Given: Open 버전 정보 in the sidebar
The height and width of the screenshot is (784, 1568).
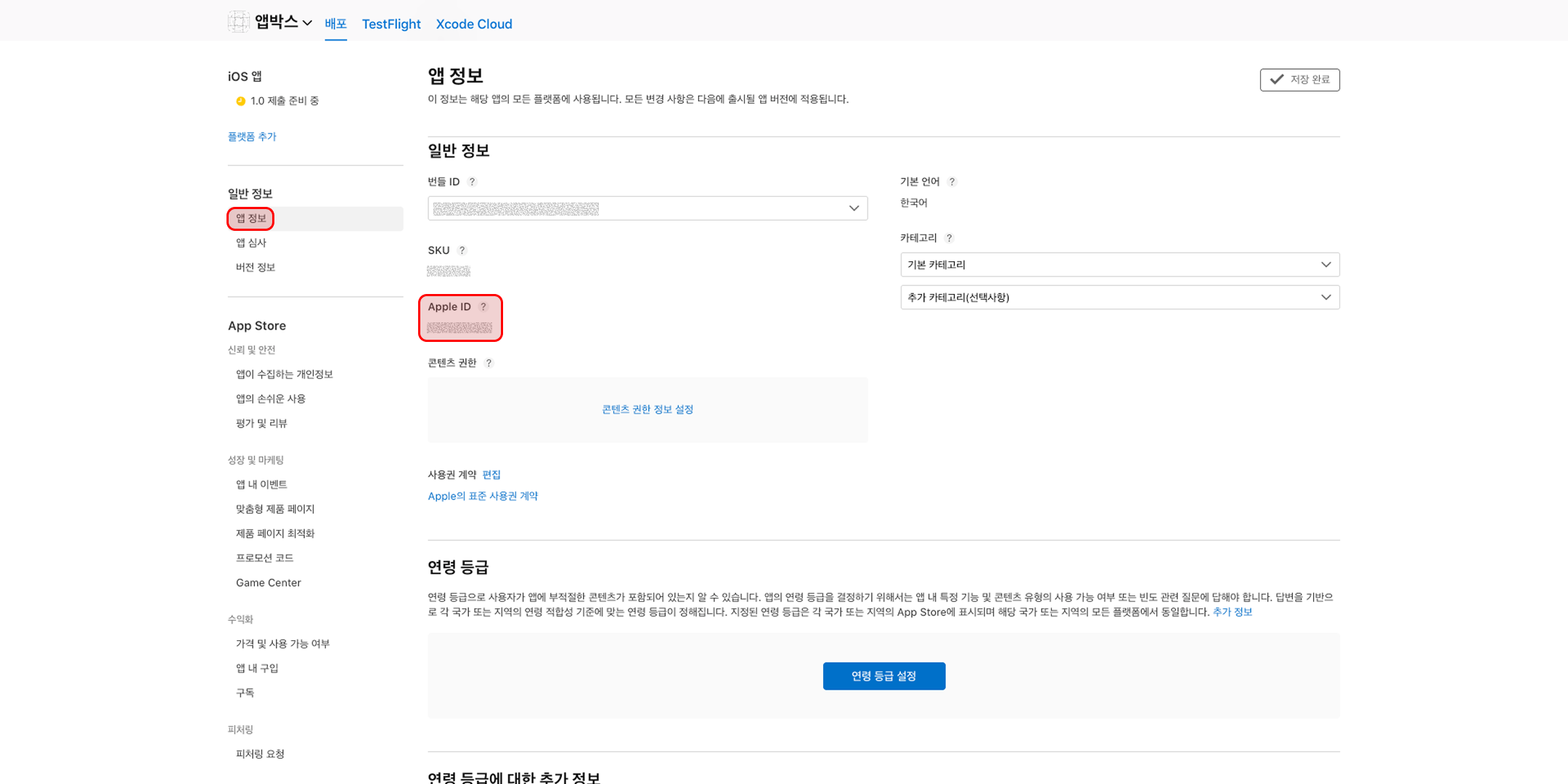Looking at the screenshot, I should coord(256,267).
